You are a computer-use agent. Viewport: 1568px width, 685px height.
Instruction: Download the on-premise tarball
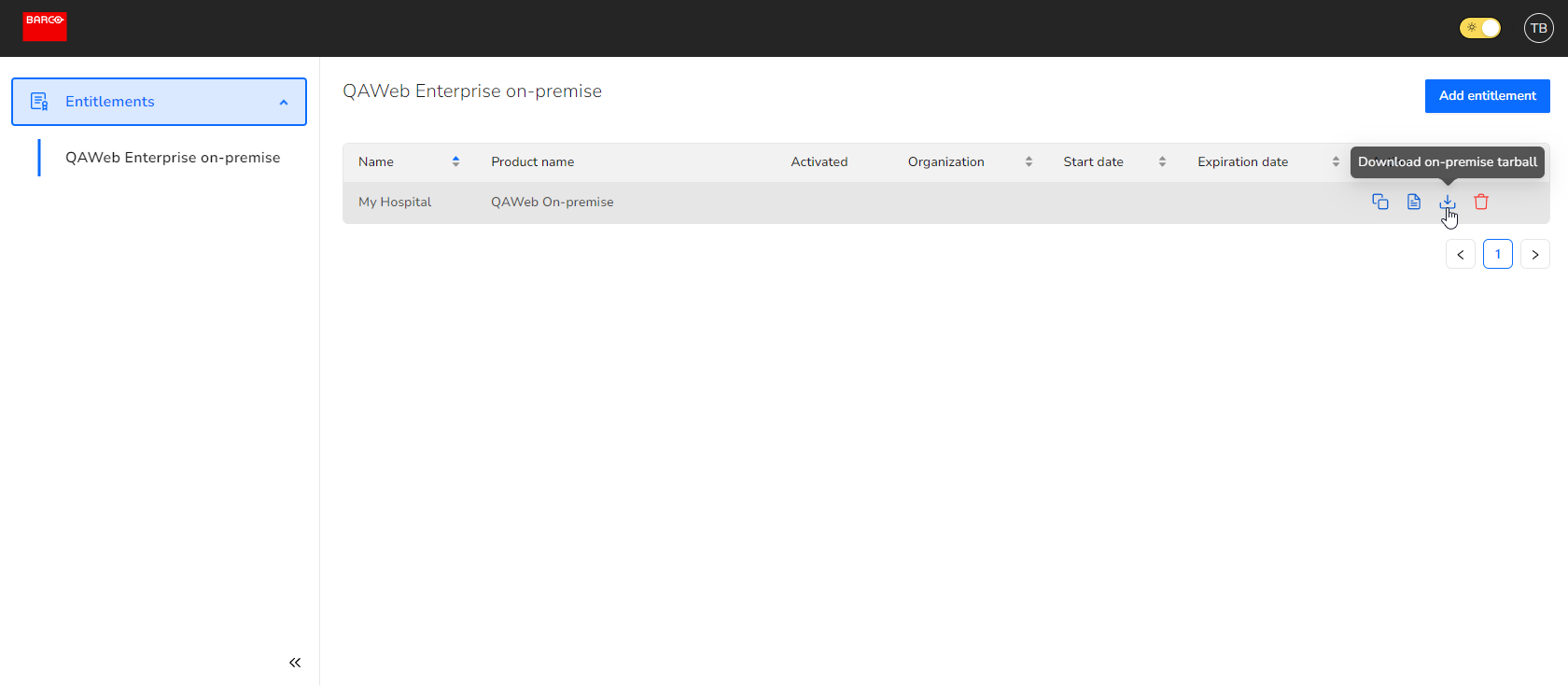tap(1448, 202)
